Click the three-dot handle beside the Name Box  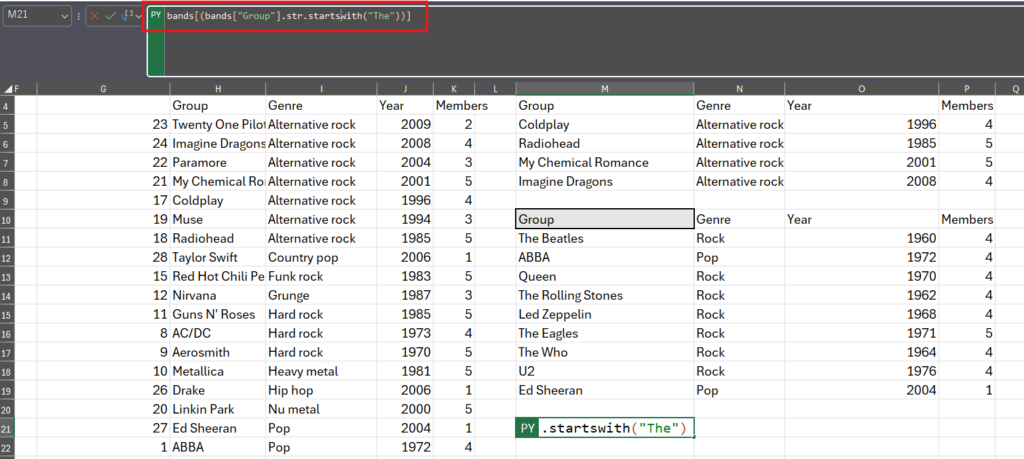click(x=78, y=16)
